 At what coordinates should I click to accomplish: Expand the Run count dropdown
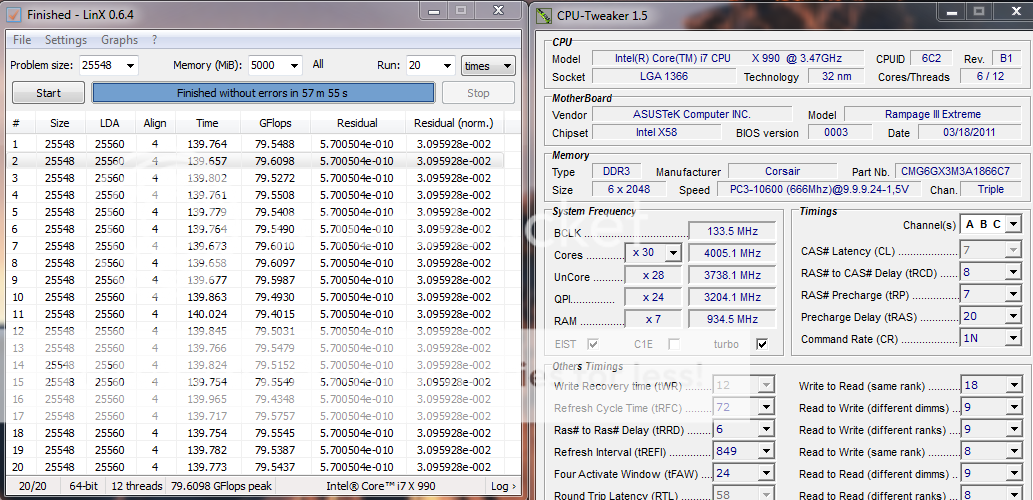coord(447,66)
